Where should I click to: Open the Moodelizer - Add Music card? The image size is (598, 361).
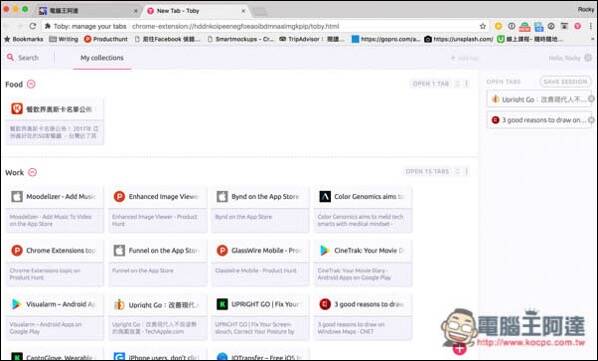tap(55, 210)
